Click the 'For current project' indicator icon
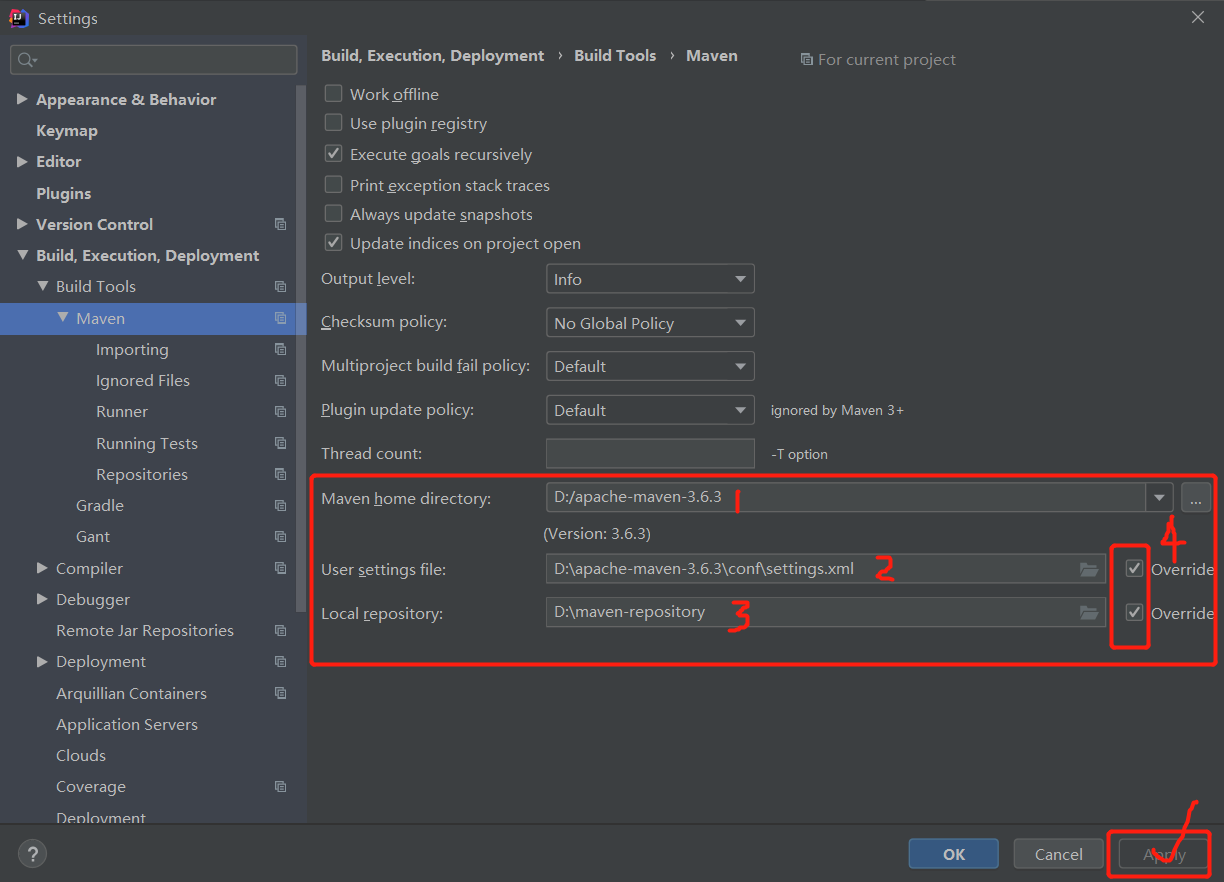Viewport: 1224px width, 882px height. tap(807, 59)
